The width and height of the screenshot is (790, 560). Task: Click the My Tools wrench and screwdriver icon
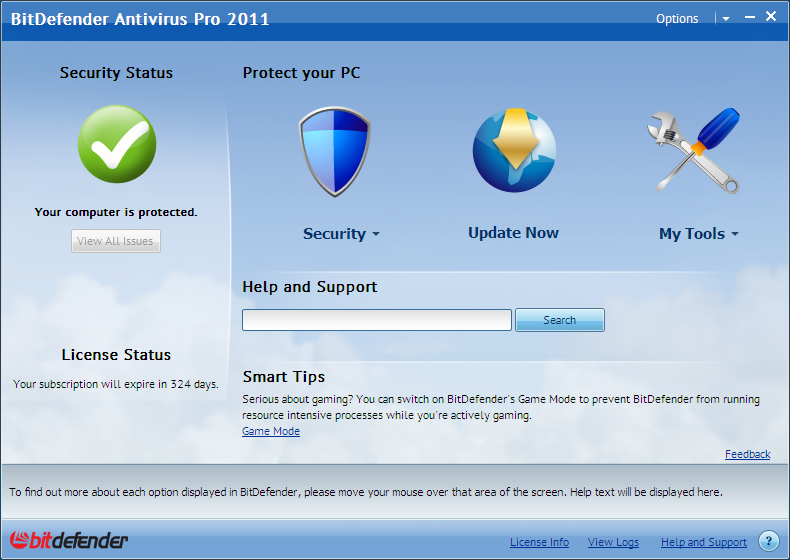pos(694,150)
